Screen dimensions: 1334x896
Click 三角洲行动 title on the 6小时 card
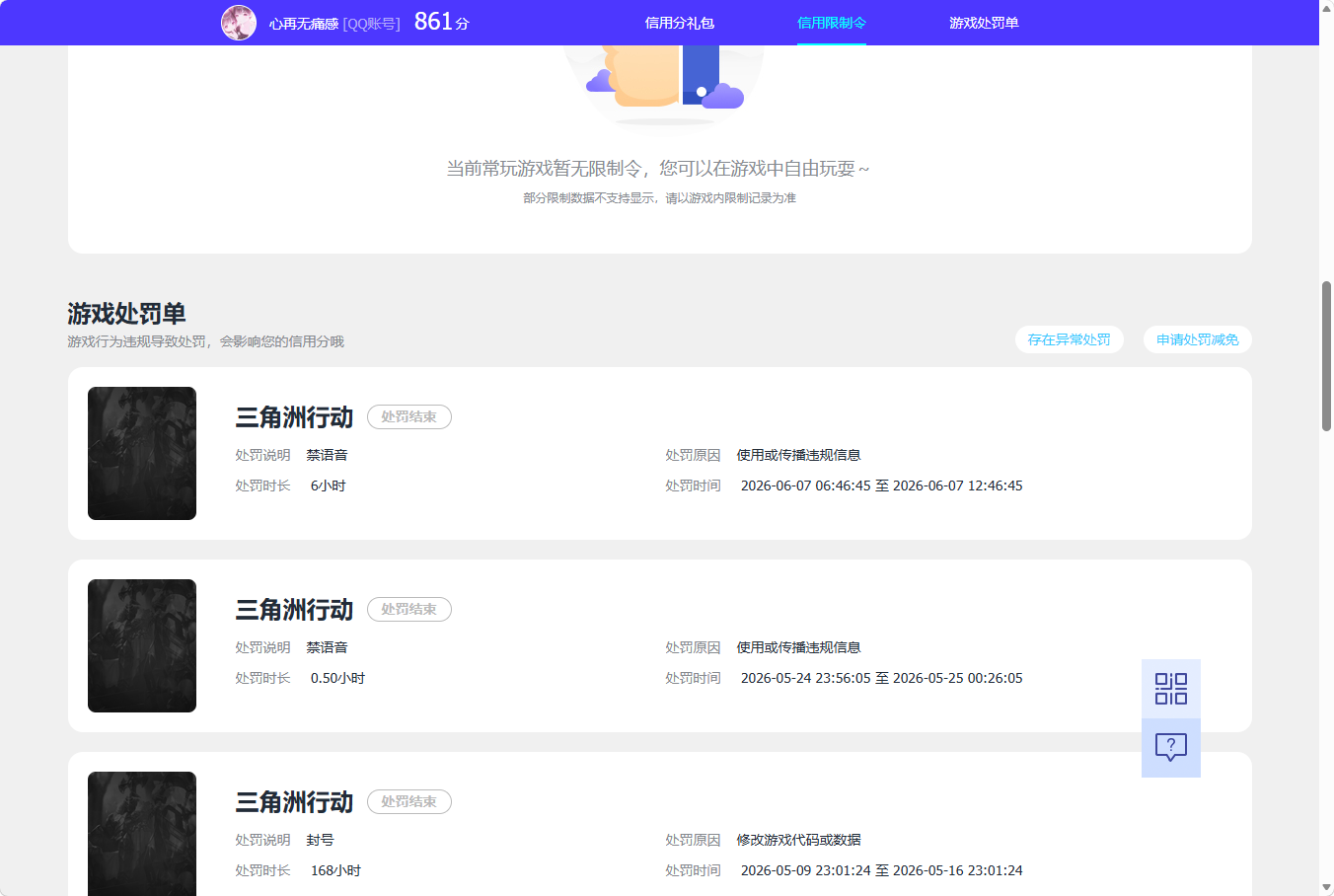[294, 417]
